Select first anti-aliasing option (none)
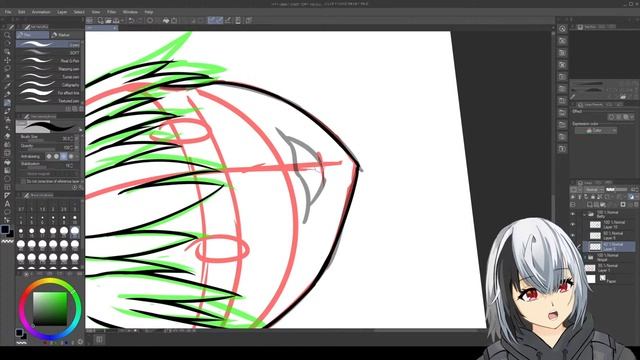640x360 pixels. point(49,156)
